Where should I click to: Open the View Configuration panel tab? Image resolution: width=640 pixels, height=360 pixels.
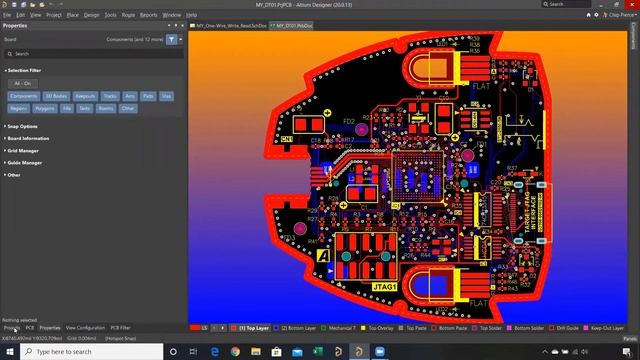pyautogui.click(x=85, y=328)
